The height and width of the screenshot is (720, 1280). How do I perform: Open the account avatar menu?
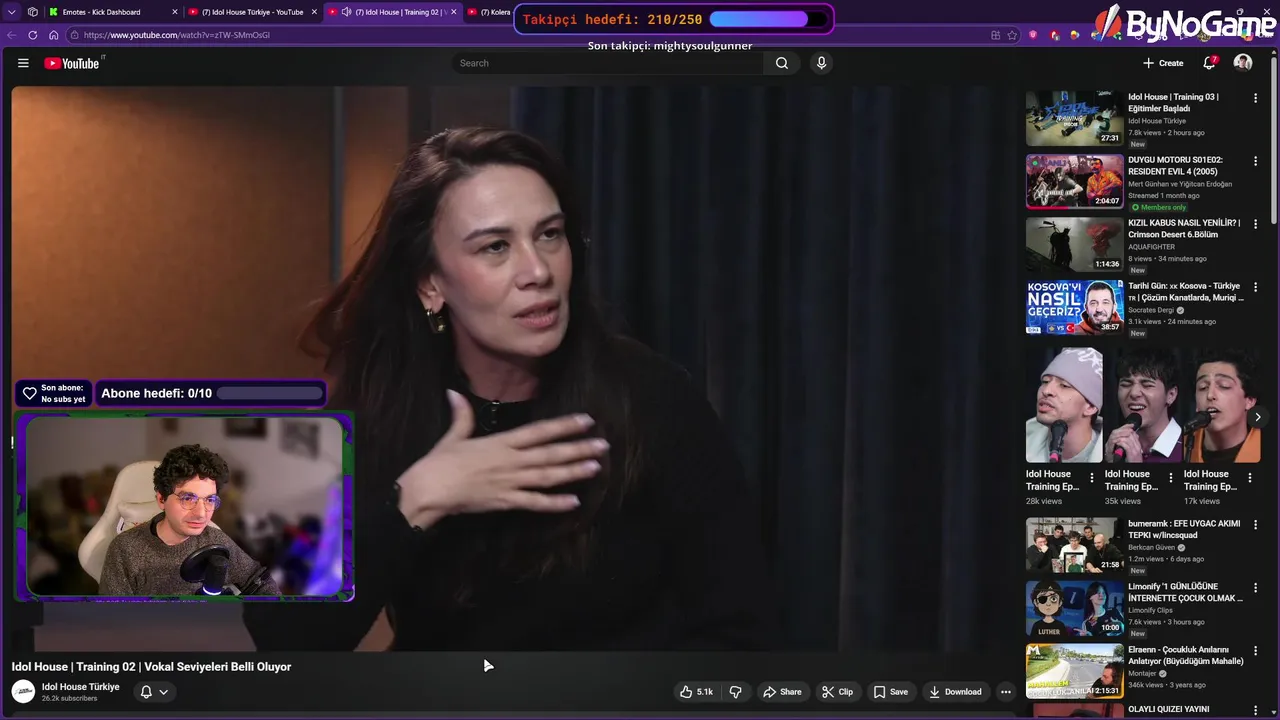(x=1243, y=63)
